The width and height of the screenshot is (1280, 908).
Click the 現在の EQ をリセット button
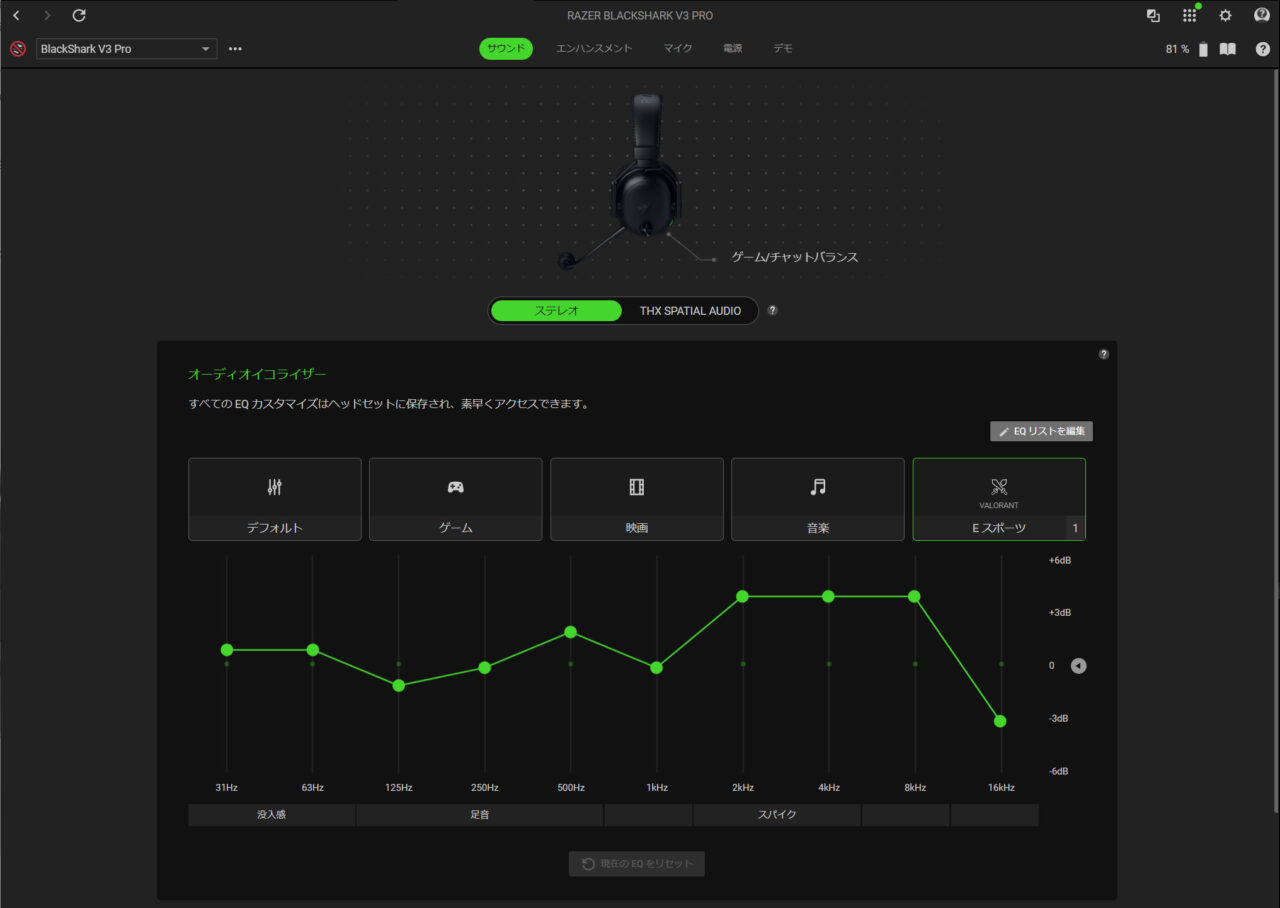tap(637, 864)
